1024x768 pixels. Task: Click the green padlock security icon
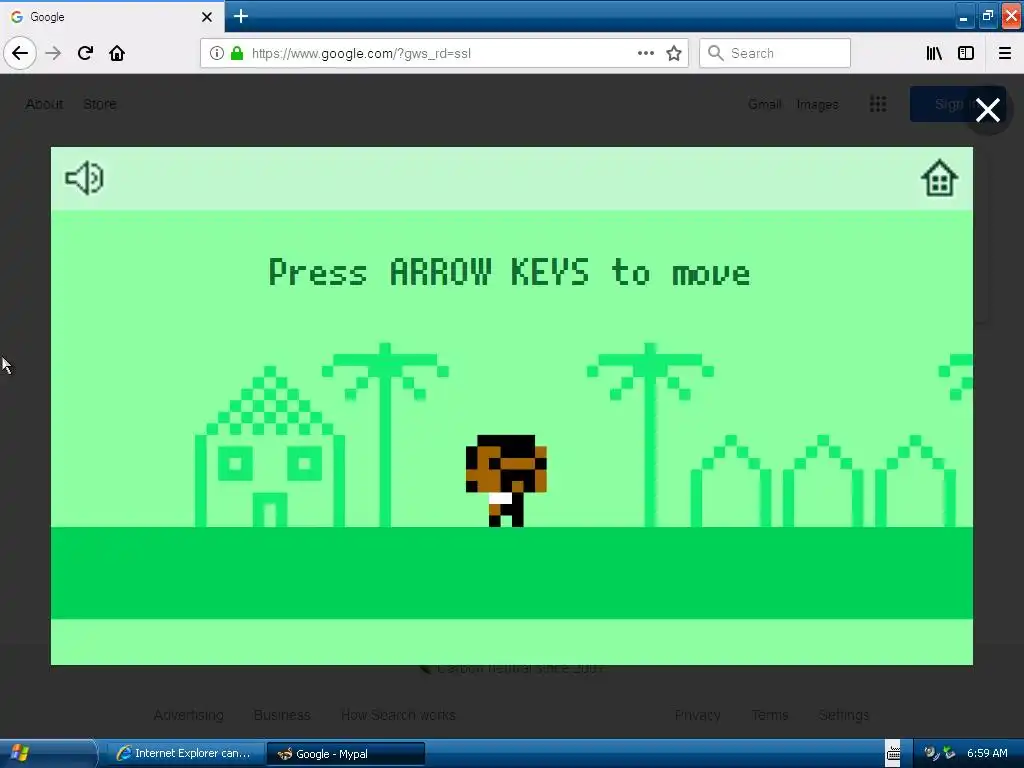(x=237, y=53)
